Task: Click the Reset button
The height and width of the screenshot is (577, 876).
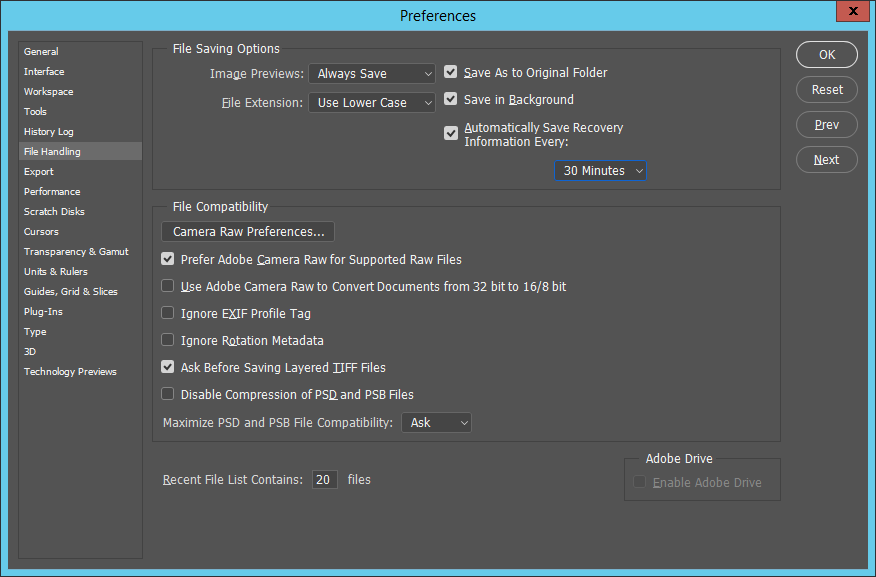Action: click(x=827, y=89)
